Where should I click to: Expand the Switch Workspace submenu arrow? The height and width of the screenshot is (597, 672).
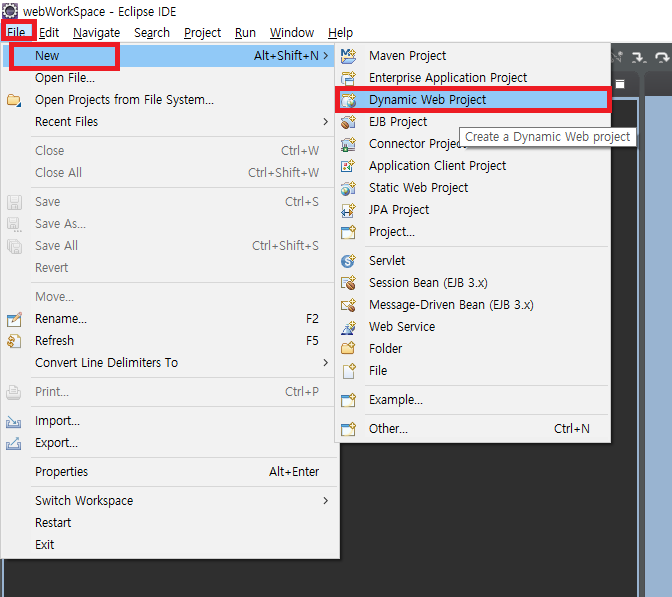tap(326, 501)
